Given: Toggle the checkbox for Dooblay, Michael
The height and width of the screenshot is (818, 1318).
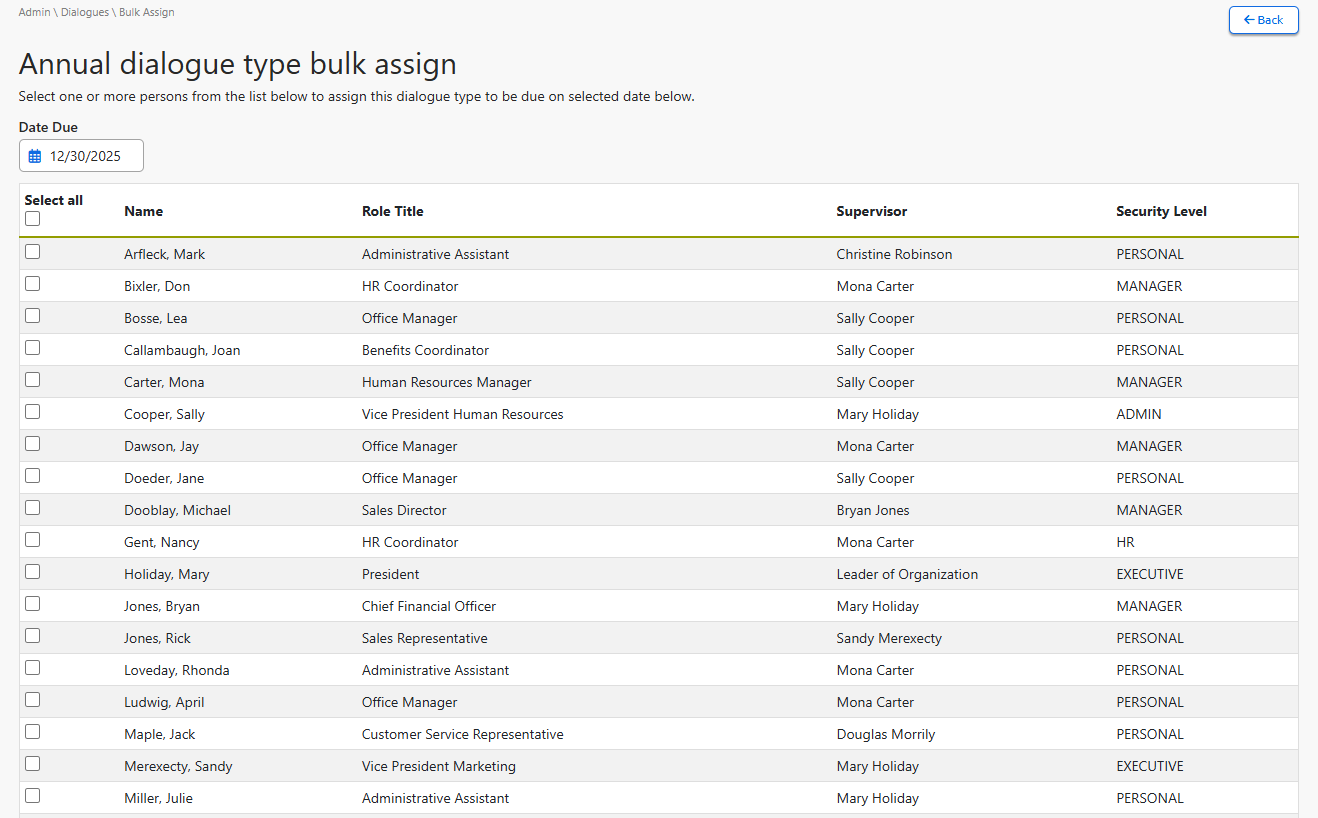Looking at the screenshot, I should (x=33, y=508).
